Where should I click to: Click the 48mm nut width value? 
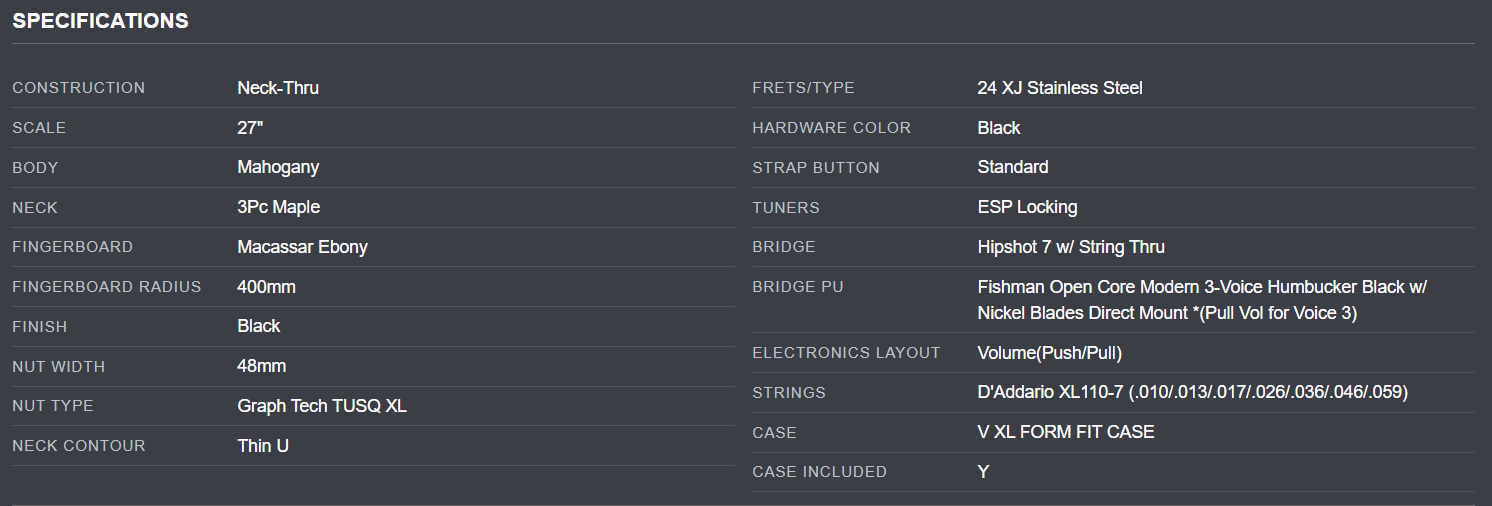(x=261, y=366)
